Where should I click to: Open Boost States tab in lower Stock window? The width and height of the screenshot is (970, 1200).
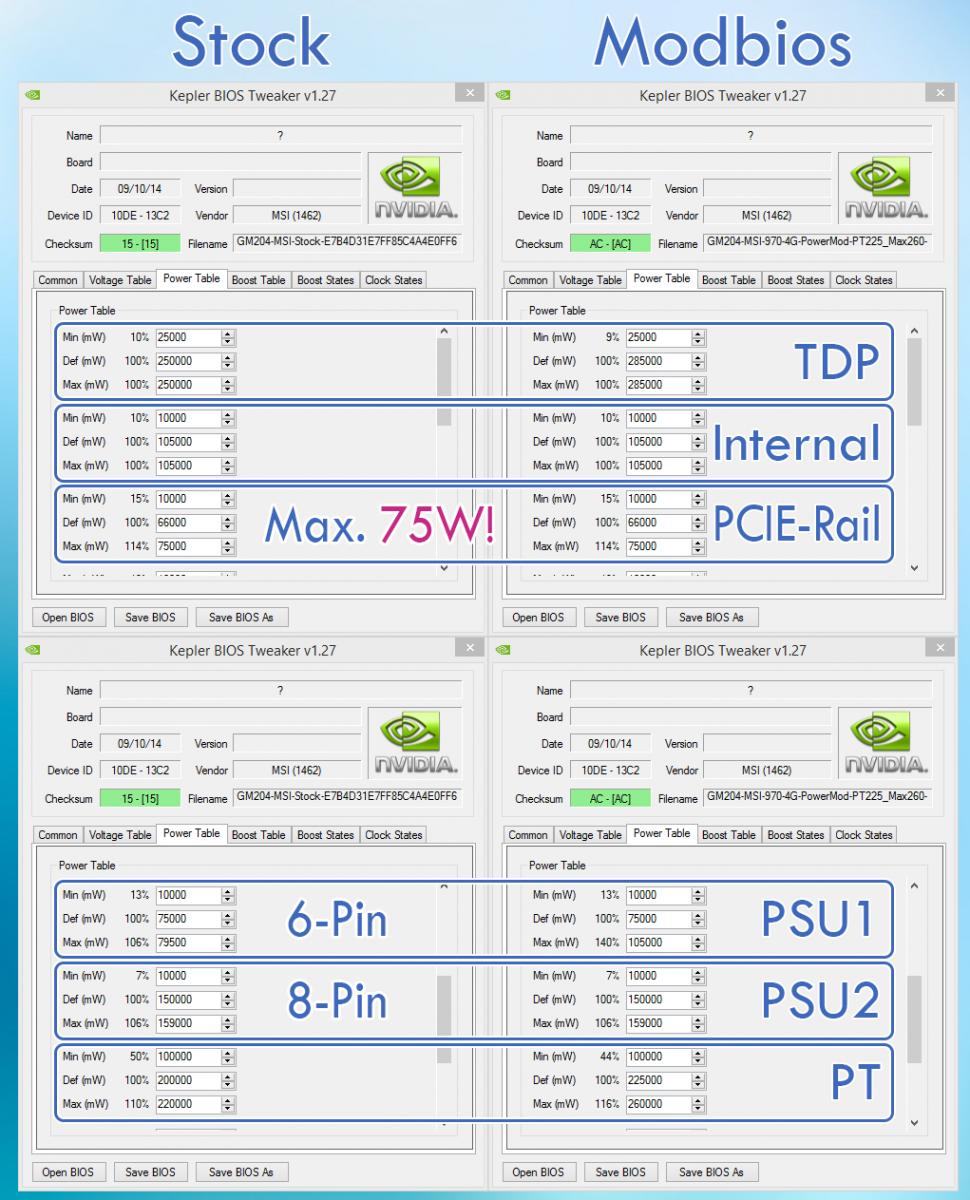(325, 835)
